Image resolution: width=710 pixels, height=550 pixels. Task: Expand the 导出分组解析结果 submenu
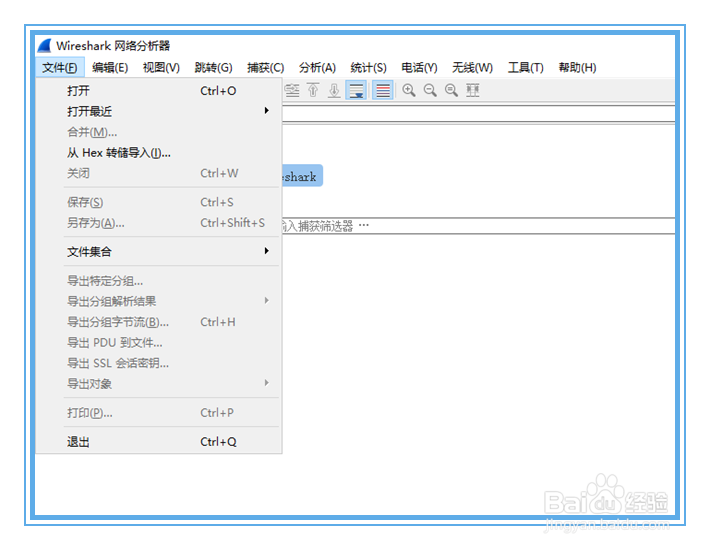point(159,301)
